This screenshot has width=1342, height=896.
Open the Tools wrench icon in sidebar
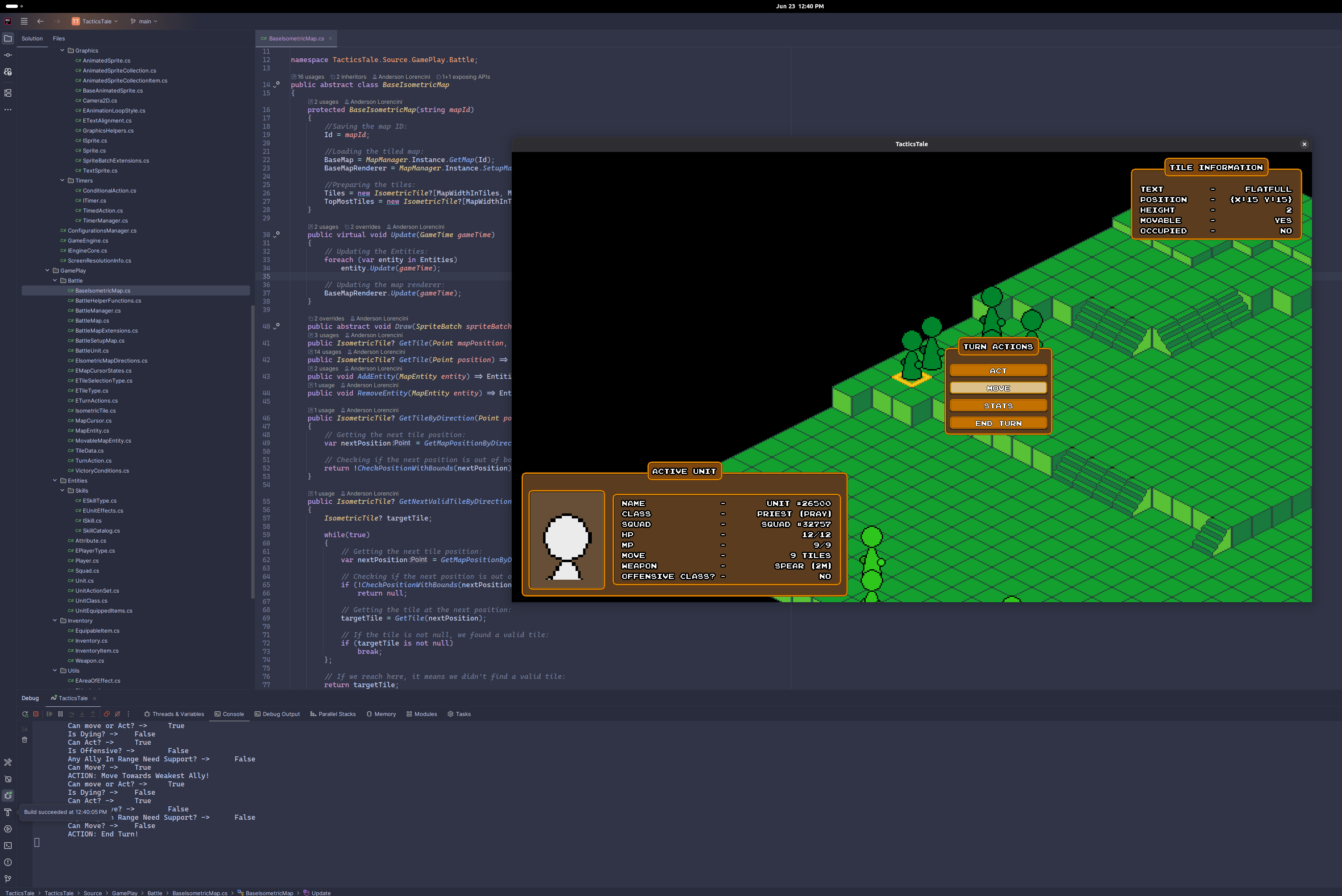tap(8, 762)
